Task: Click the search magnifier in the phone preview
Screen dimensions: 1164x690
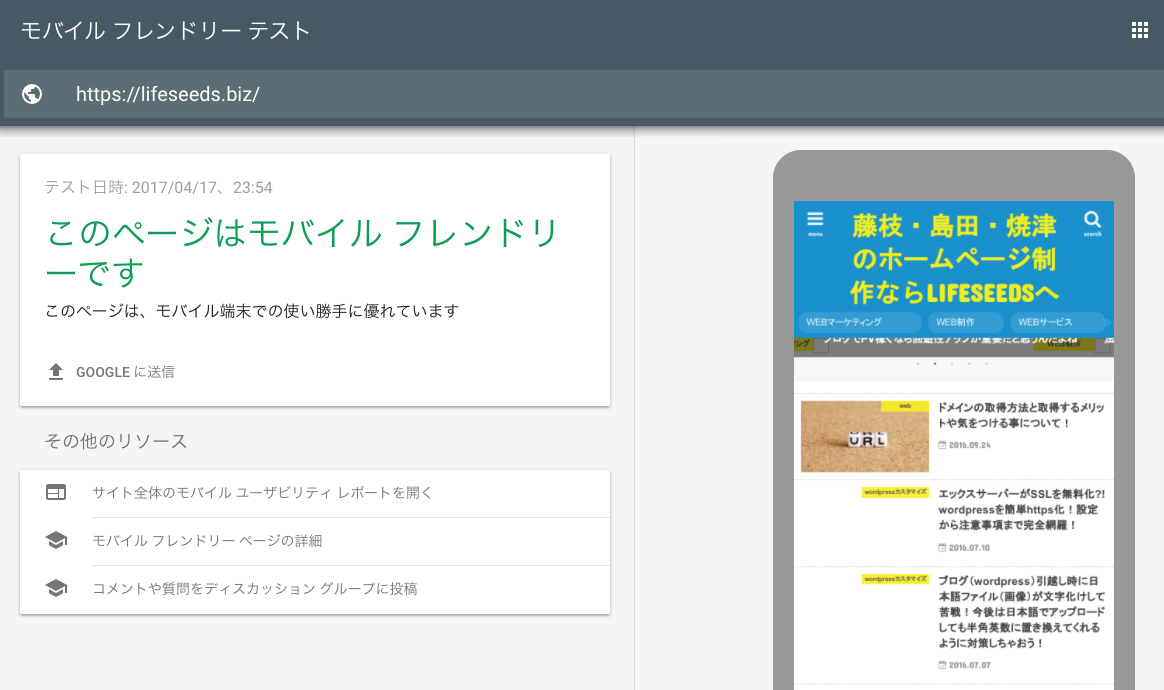Action: 1092,222
